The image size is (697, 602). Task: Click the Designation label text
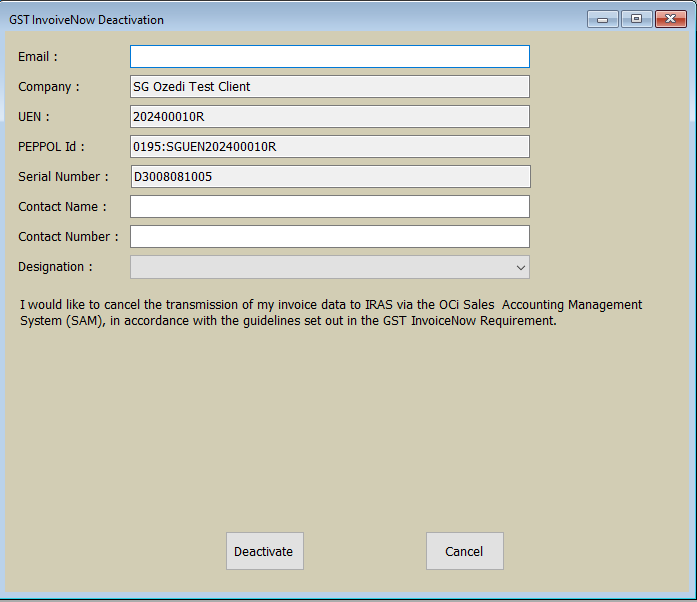click(x=55, y=267)
